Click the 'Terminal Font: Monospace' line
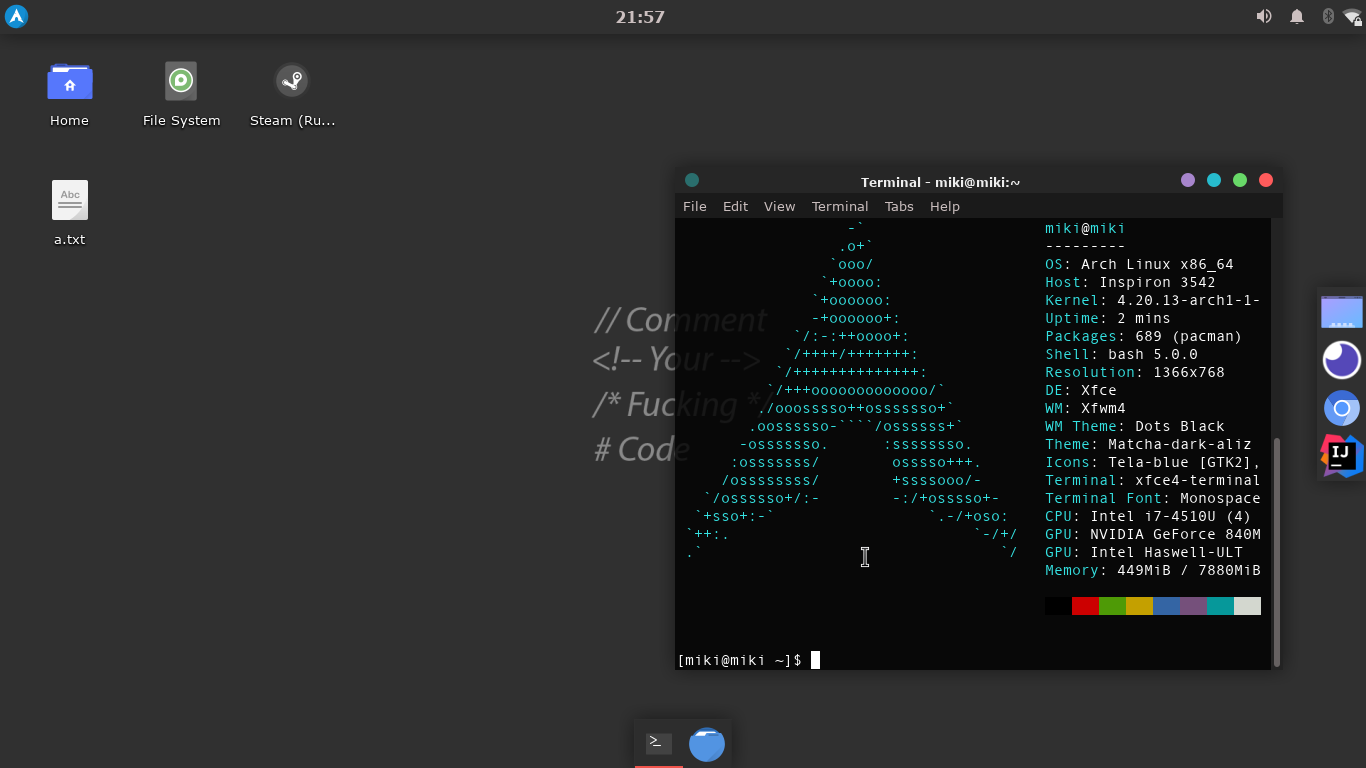 click(1153, 498)
